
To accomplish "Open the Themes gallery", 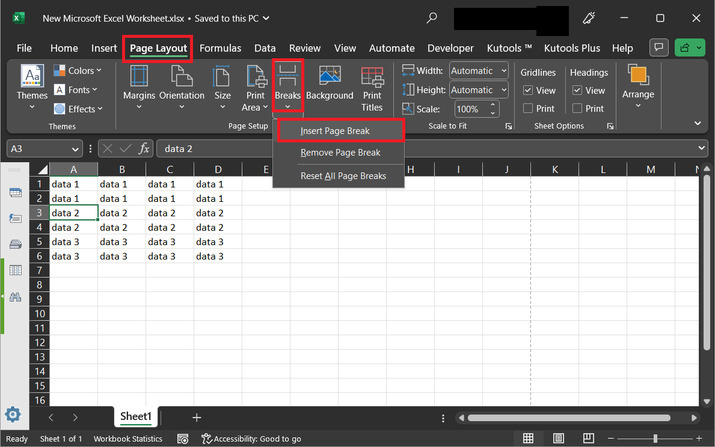I will (32, 88).
